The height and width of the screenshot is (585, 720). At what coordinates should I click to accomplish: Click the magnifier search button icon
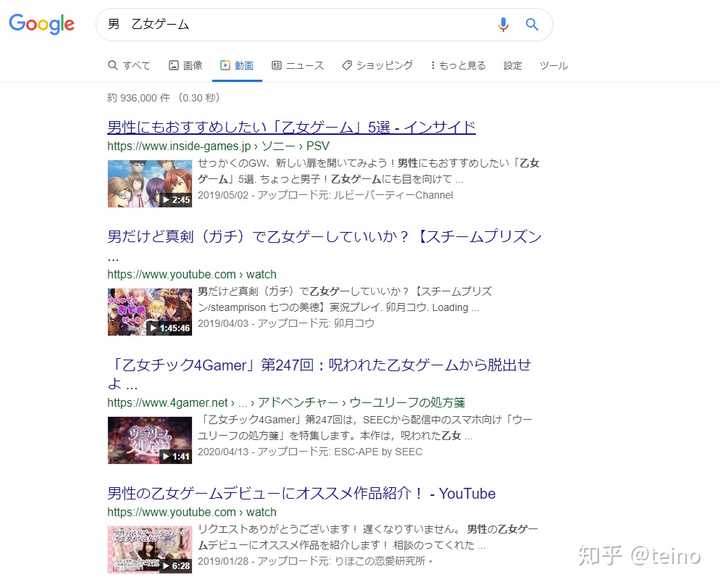pos(531,24)
